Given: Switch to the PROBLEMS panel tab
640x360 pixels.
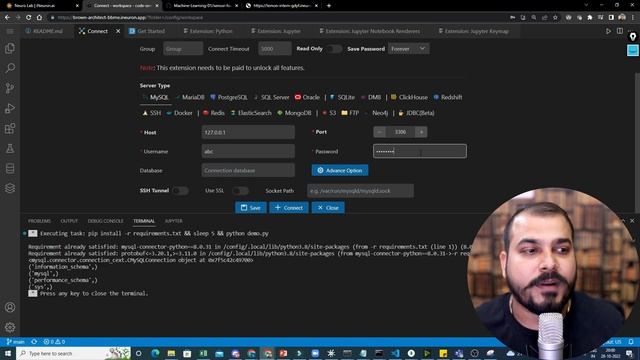Looking at the screenshot, I should tap(39, 221).
